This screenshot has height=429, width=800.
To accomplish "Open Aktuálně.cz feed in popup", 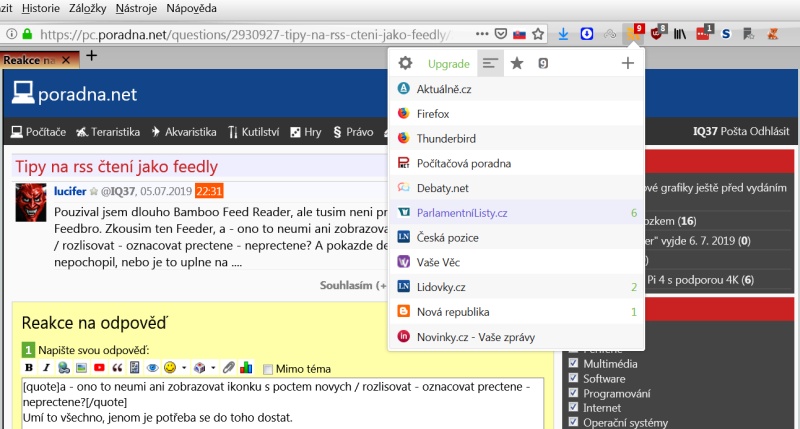I will pos(516,89).
